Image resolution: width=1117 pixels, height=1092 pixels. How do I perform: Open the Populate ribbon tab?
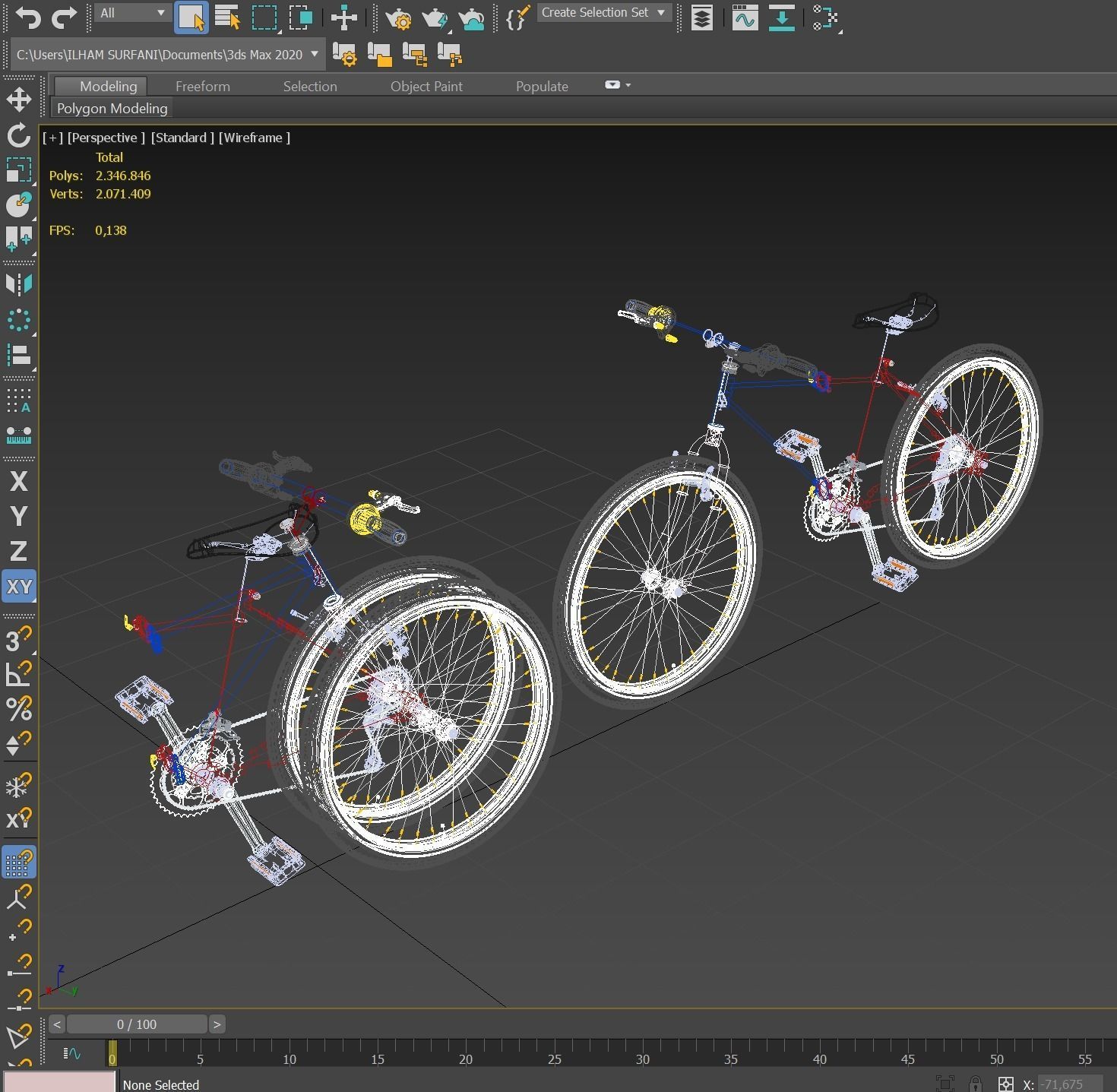[x=542, y=87]
